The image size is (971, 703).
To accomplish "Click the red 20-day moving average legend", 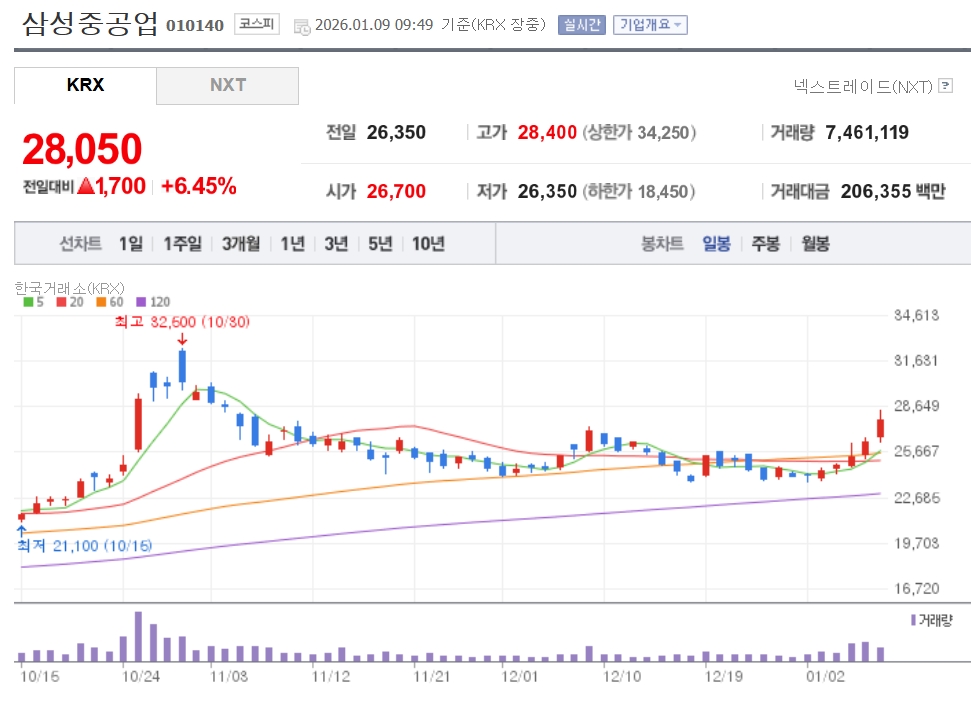I will pos(70,302).
